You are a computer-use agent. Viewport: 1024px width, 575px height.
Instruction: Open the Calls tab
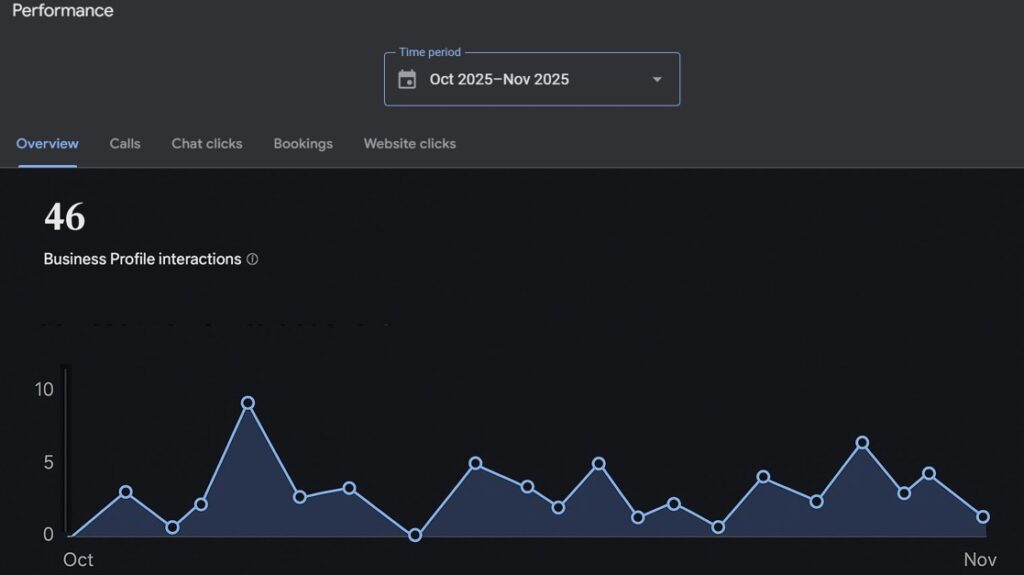pyautogui.click(x=125, y=144)
